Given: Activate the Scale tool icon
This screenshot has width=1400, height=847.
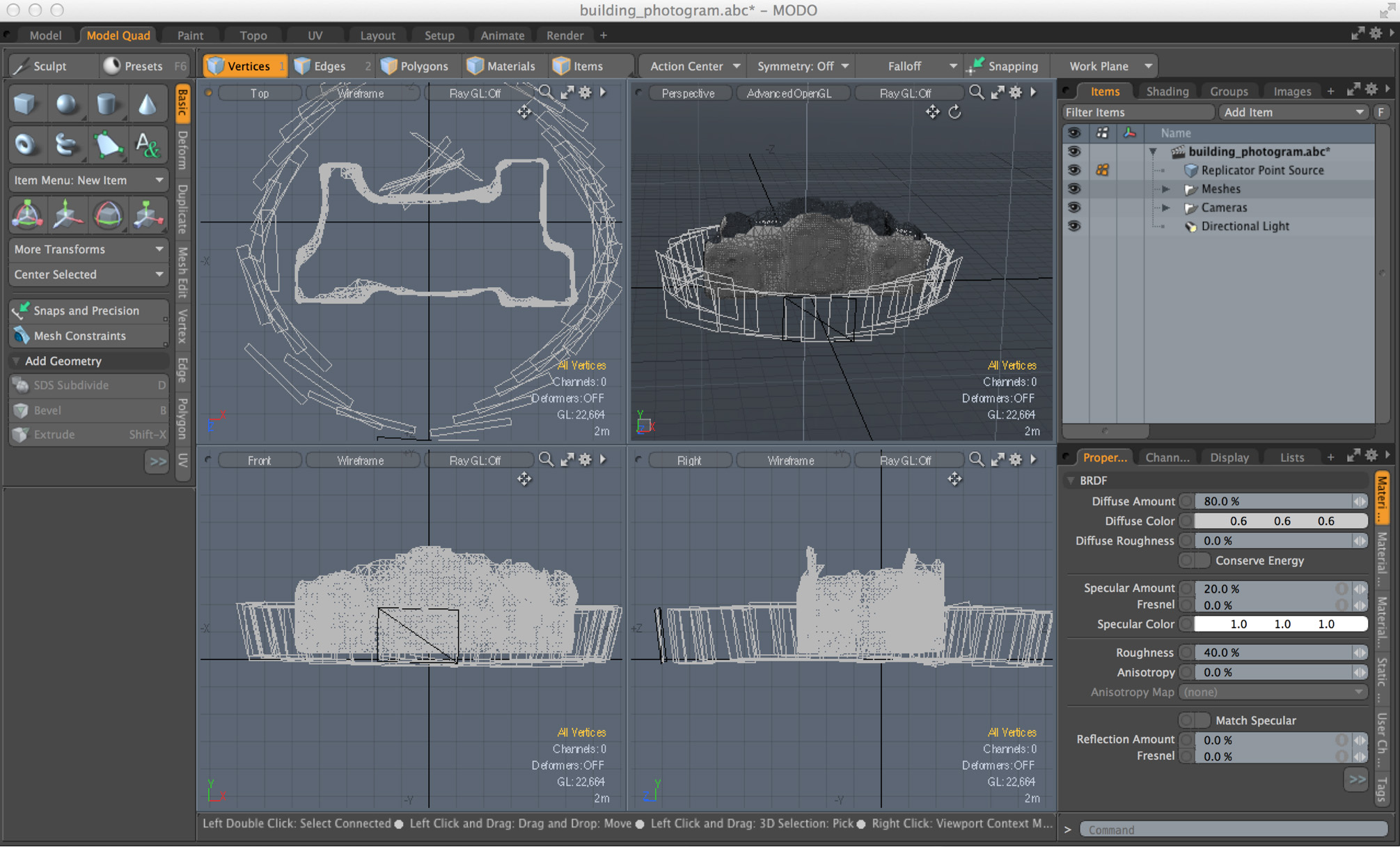Looking at the screenshot, I should click(x=147, y=215).
